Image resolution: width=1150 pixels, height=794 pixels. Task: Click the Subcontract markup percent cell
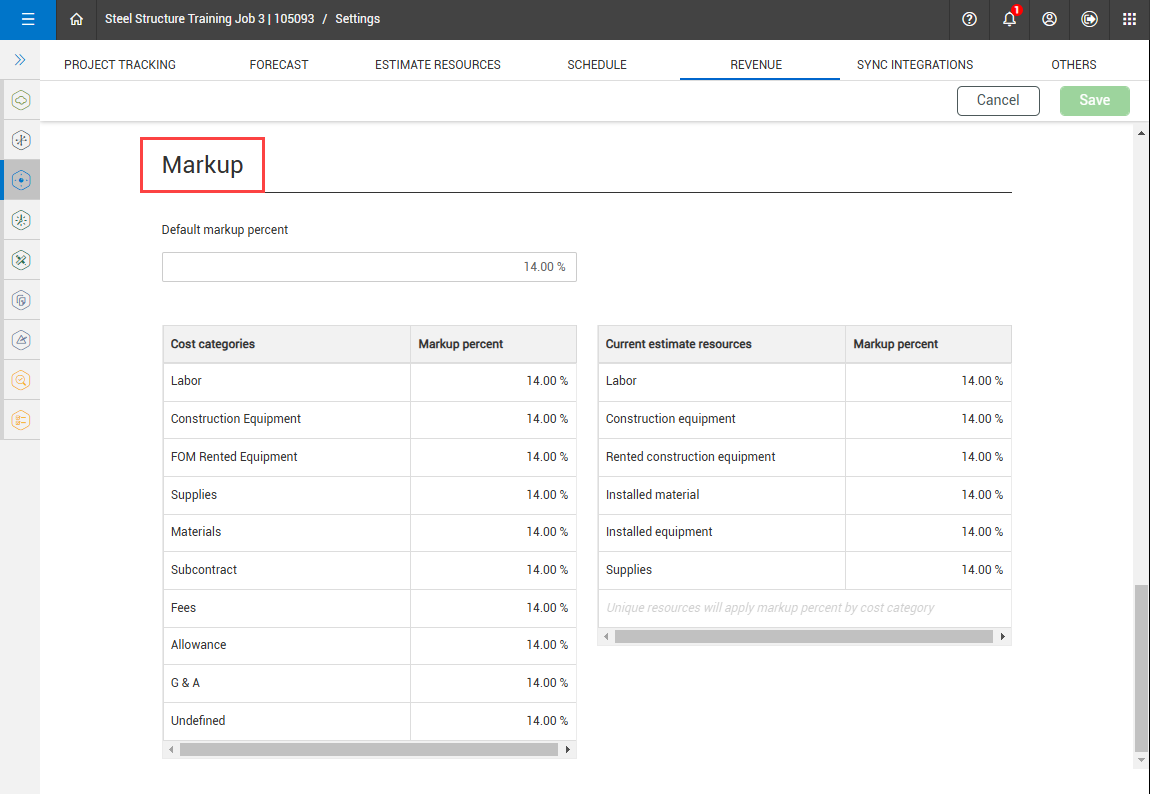[493, 570]
